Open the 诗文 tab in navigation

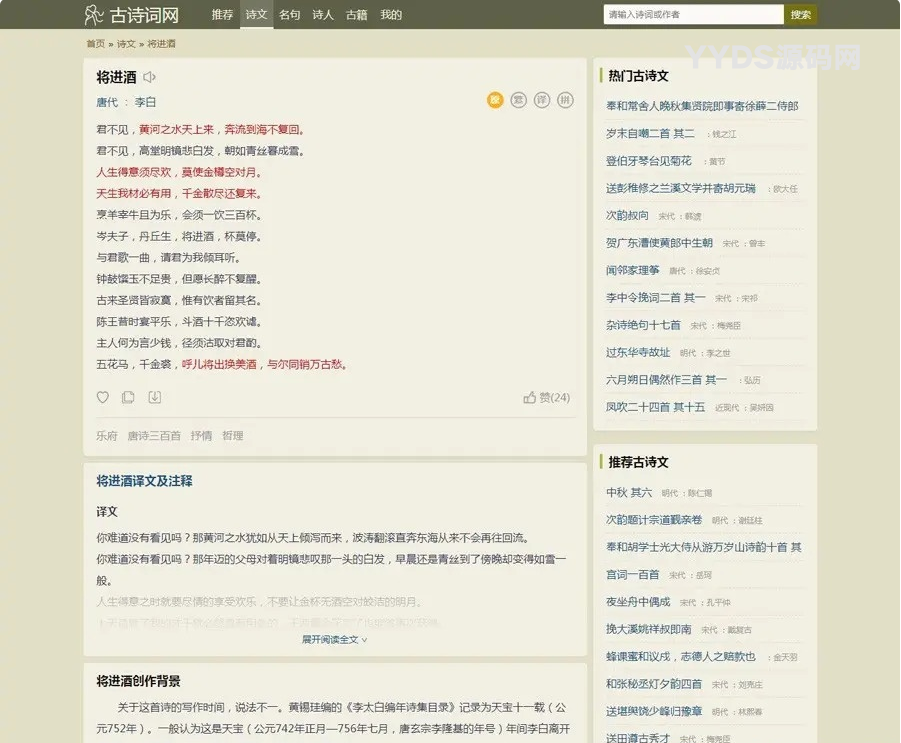pos(256,15)
